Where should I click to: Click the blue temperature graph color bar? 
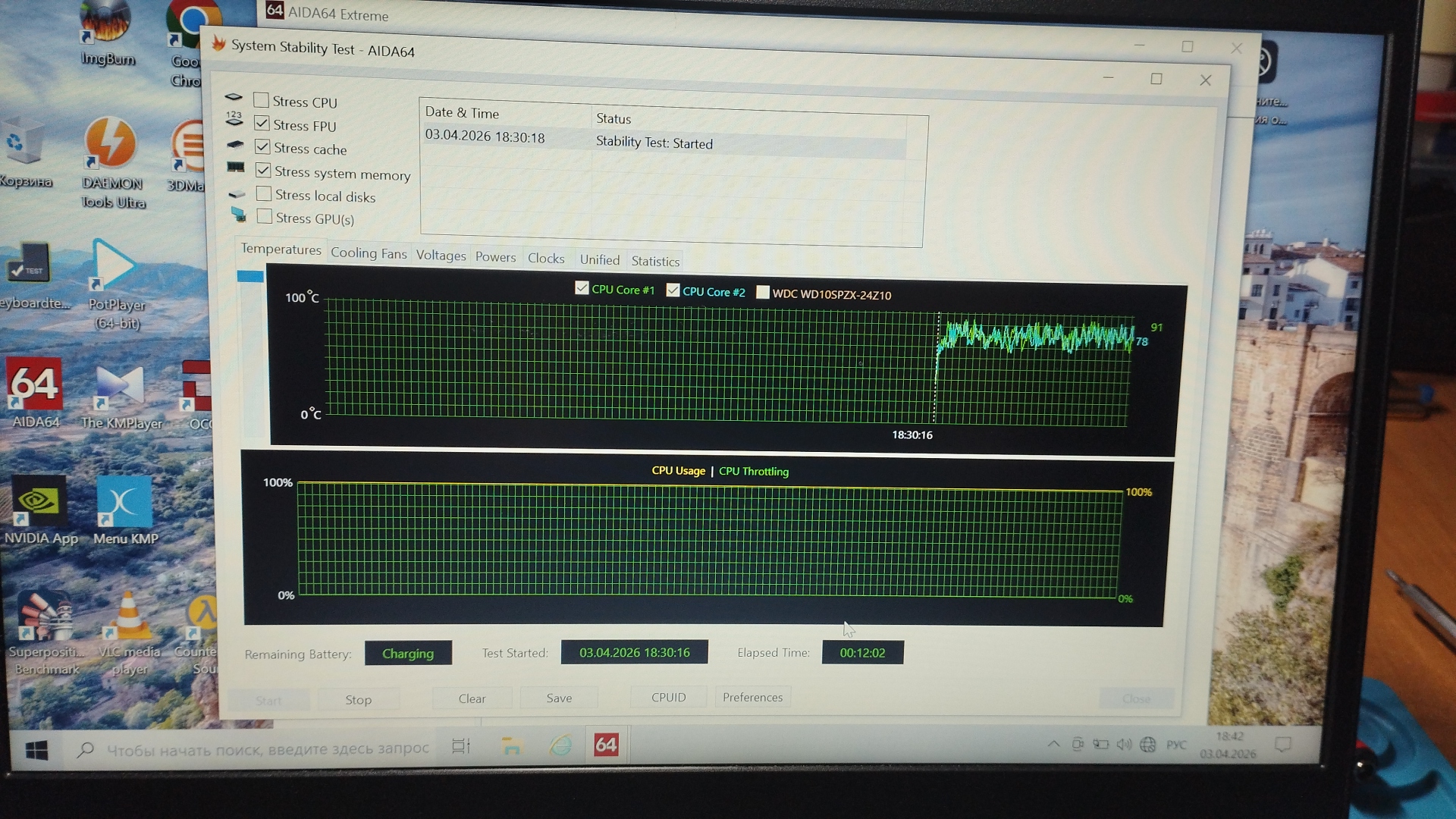point(250,277)
